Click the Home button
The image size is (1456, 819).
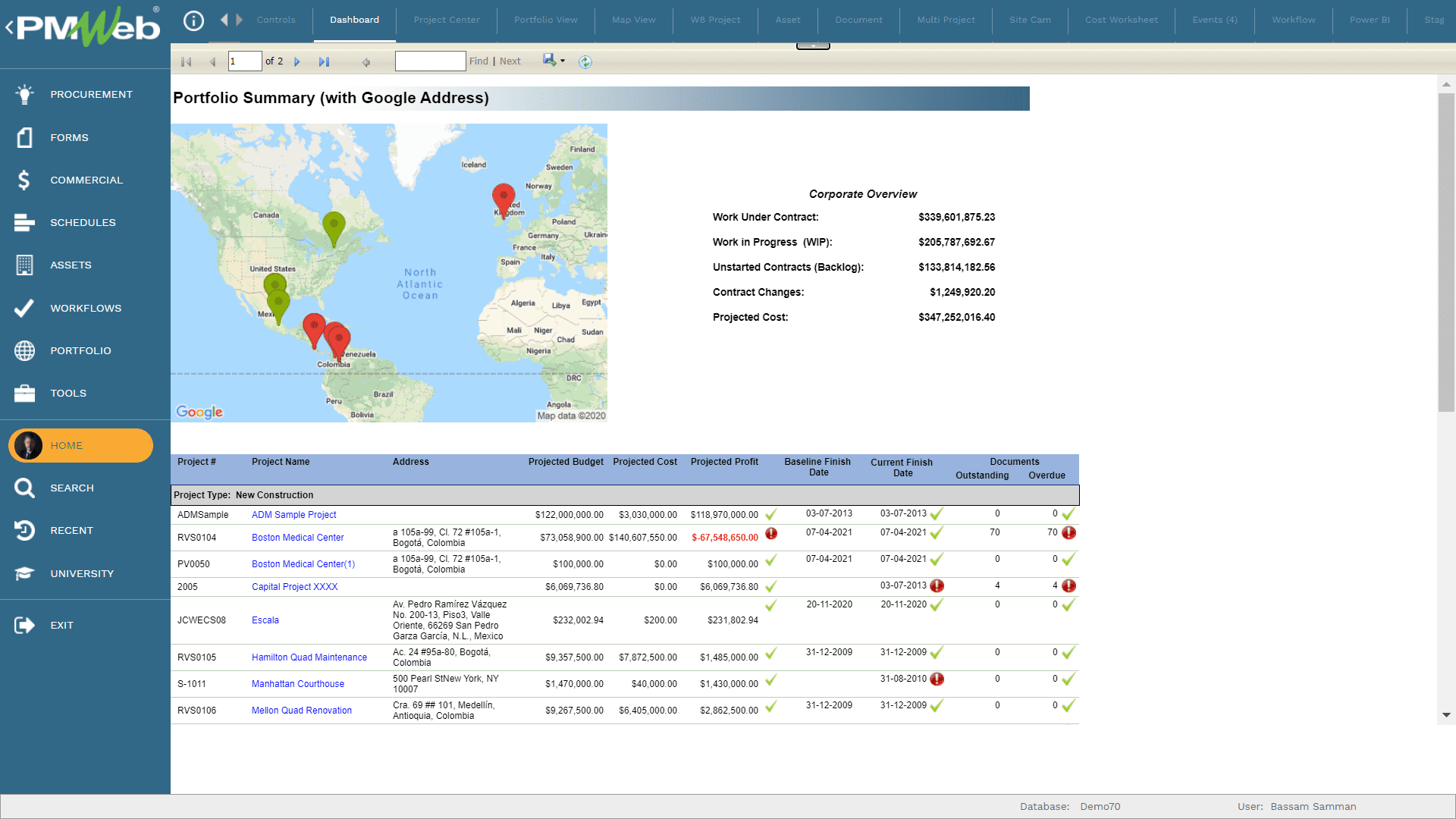click(80, 445)
